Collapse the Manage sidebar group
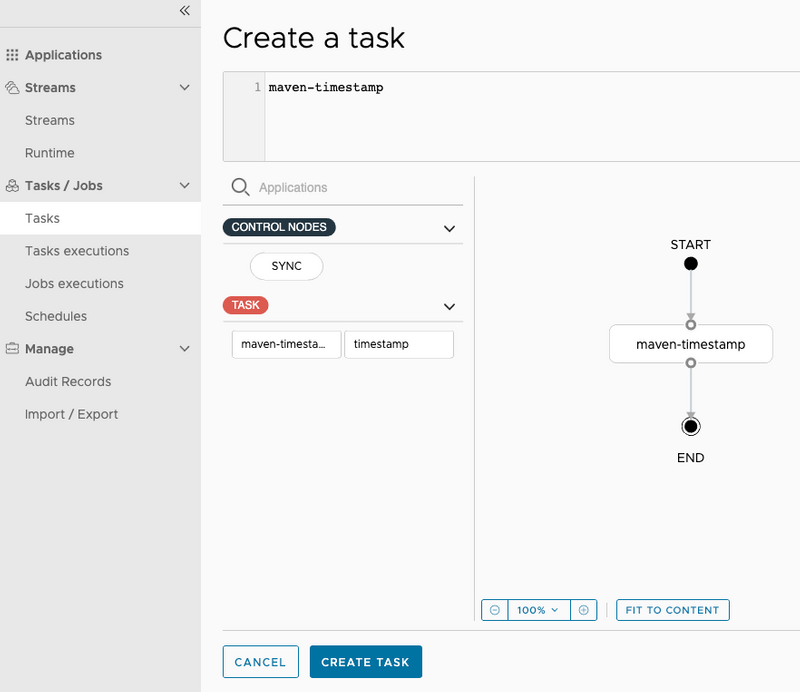The height and width of the screenshot is (692, 800). (184, 348)
